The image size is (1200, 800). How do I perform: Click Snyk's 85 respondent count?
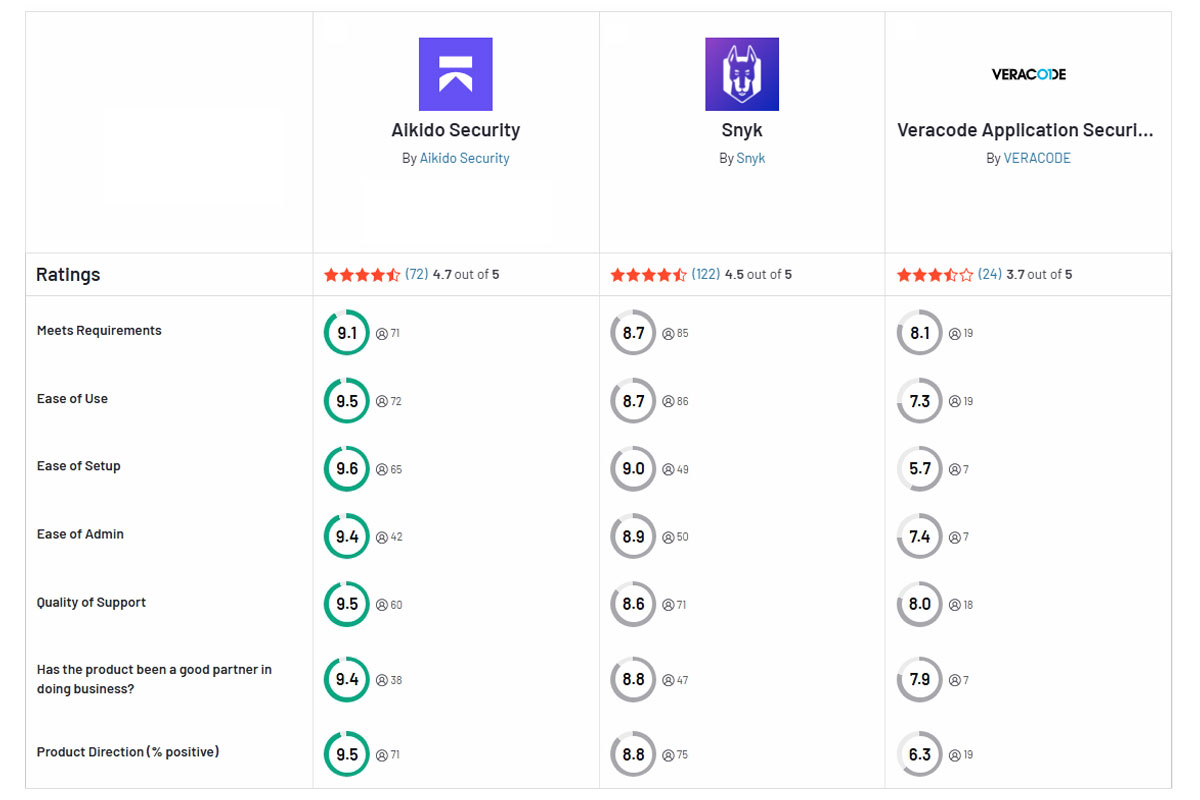(676, 334)
